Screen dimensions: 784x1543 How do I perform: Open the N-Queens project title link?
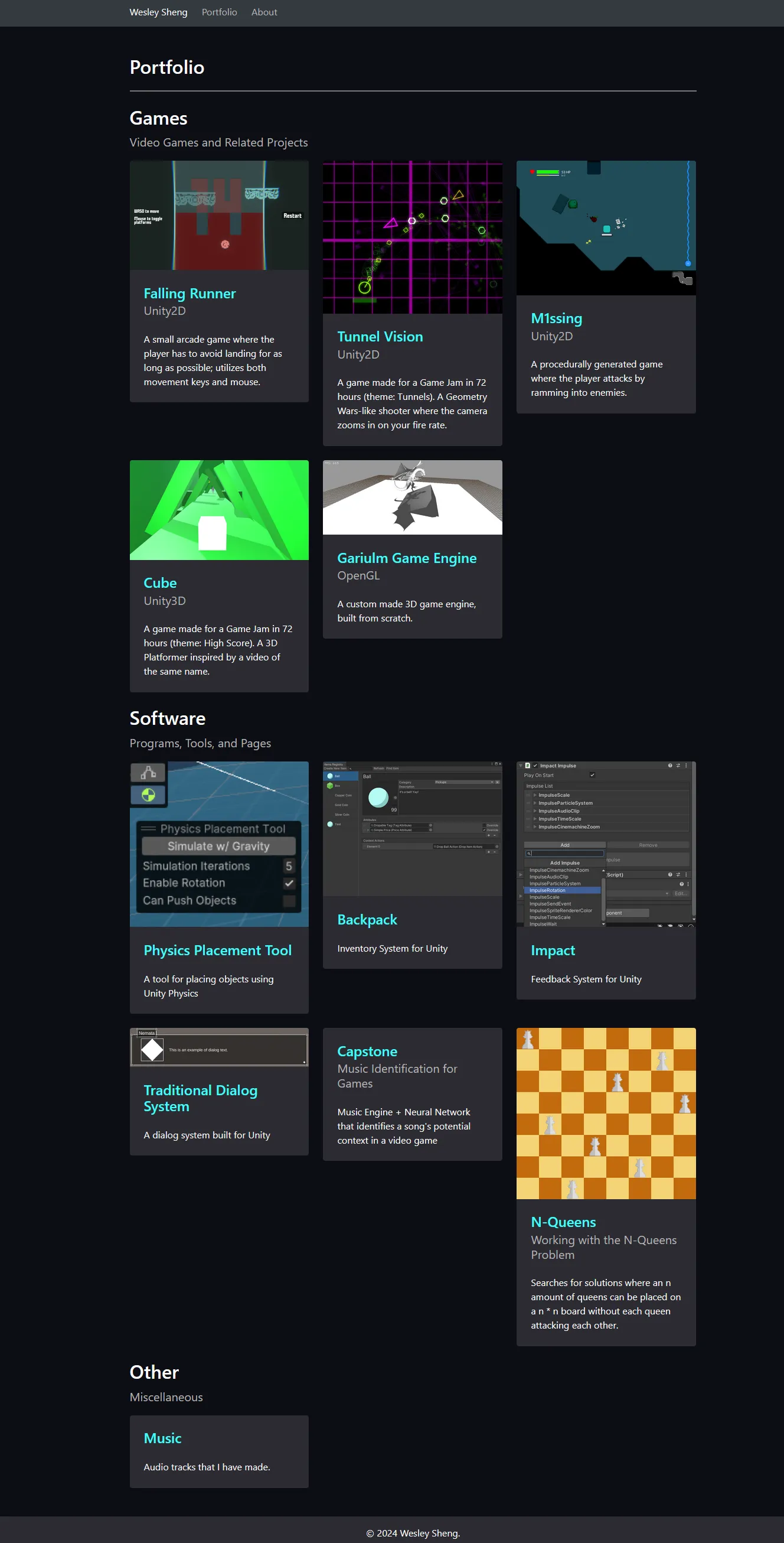[563, 1222]
